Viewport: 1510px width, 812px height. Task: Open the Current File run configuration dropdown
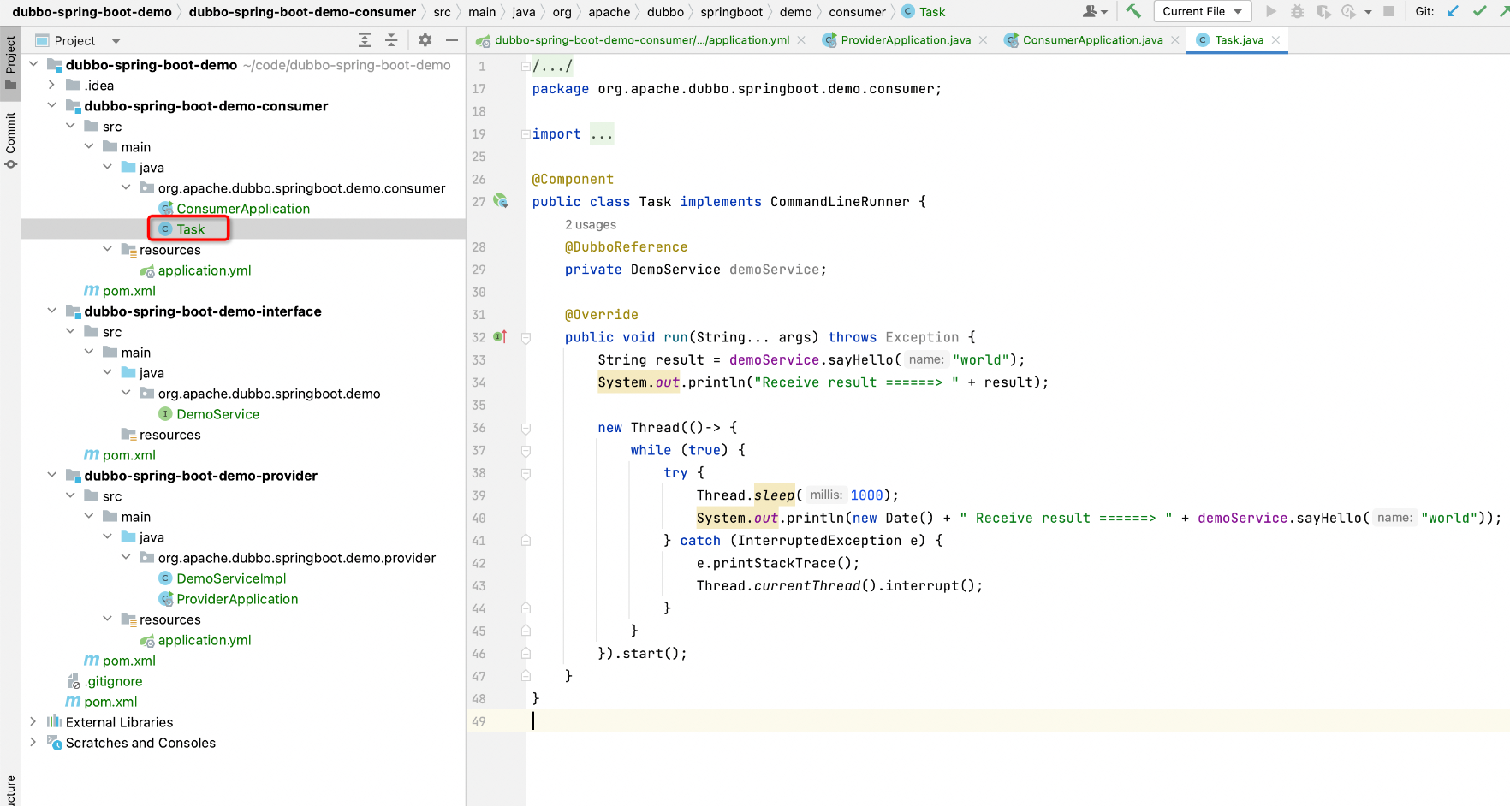(x=1202, y=11)
